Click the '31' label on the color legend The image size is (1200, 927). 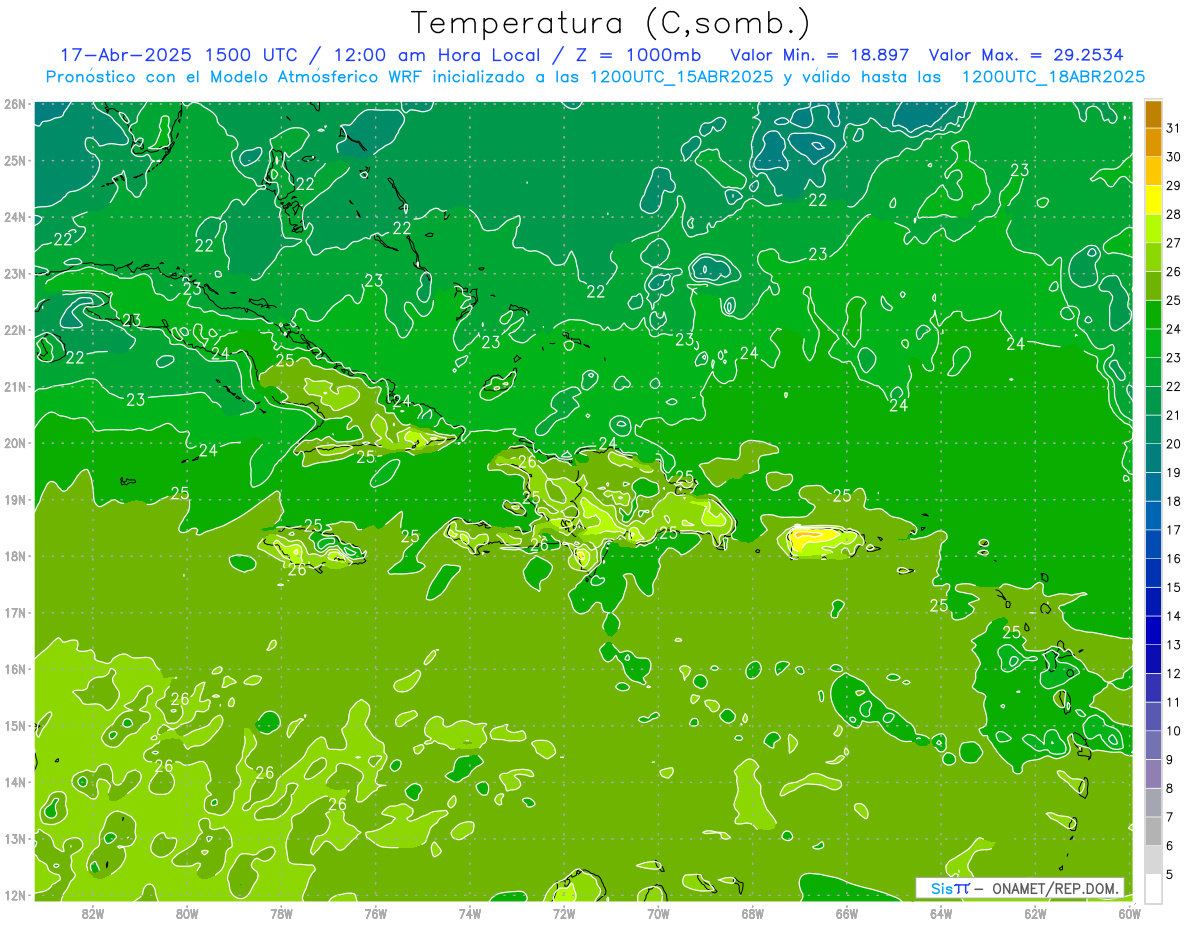click(1173, 129)
